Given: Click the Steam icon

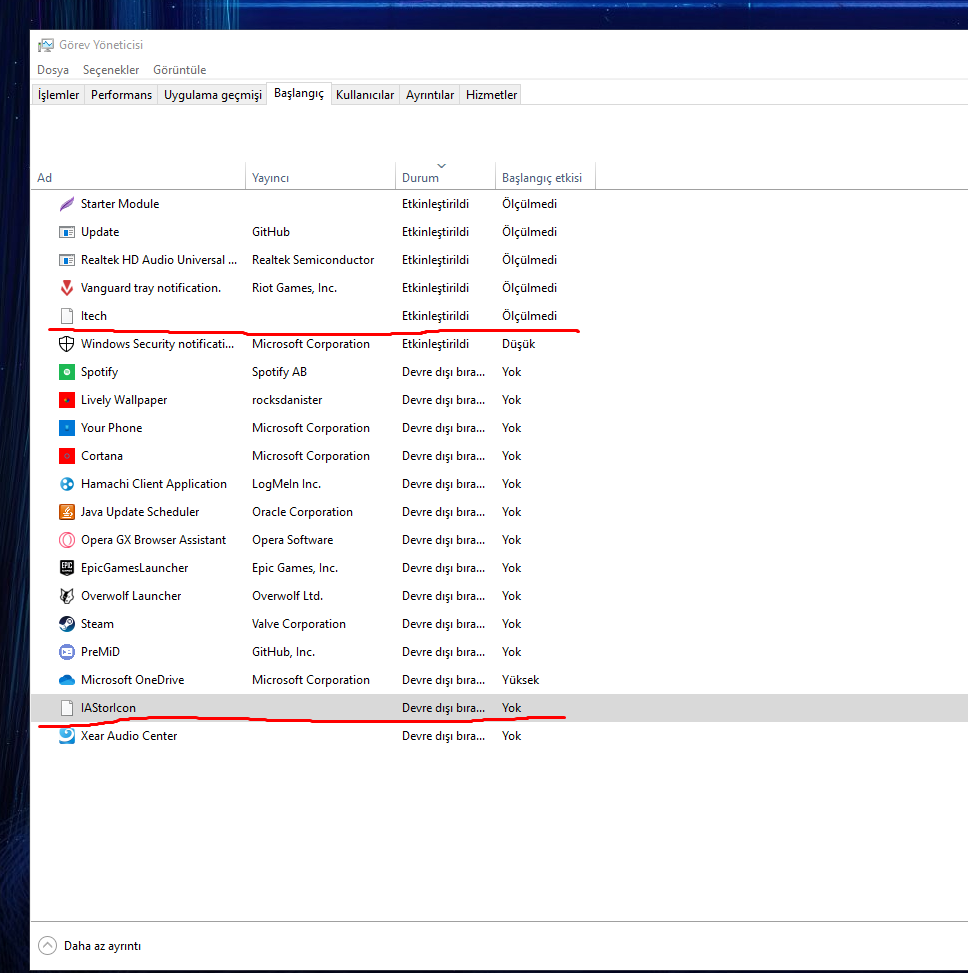Looking at the screenshot, I should [x=66, y=624].
